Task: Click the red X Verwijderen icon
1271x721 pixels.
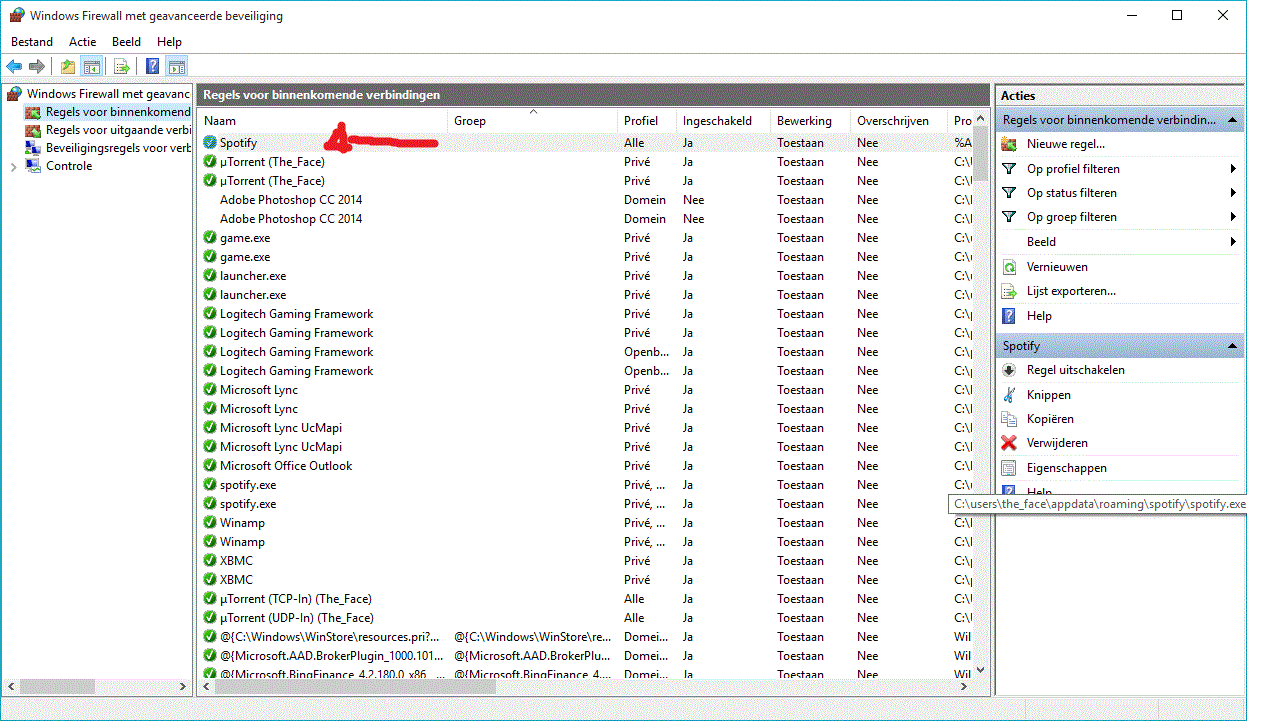Action: 1009,443
